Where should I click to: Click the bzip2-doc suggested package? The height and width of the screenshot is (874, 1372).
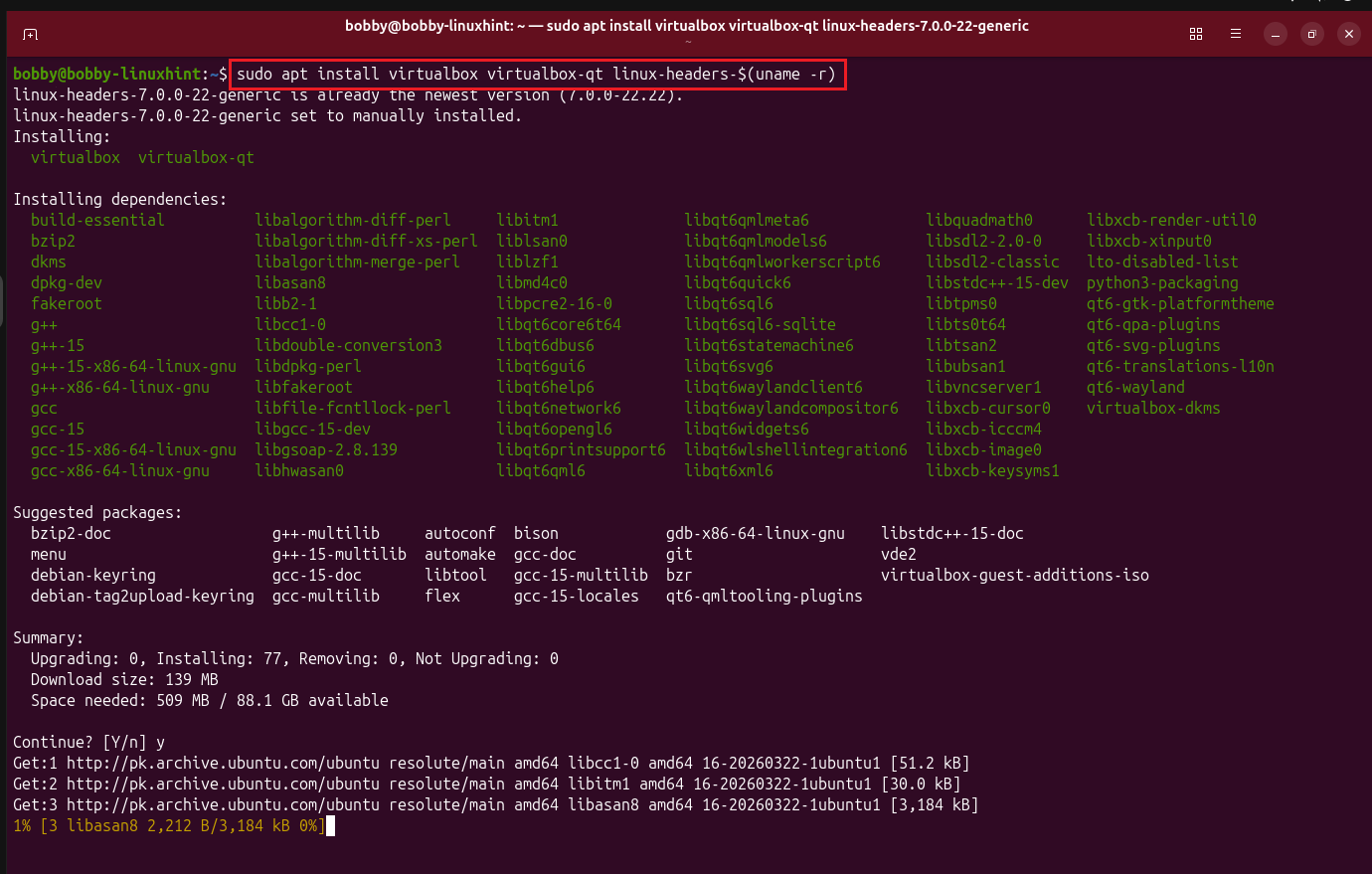click(x=71, y=533)
